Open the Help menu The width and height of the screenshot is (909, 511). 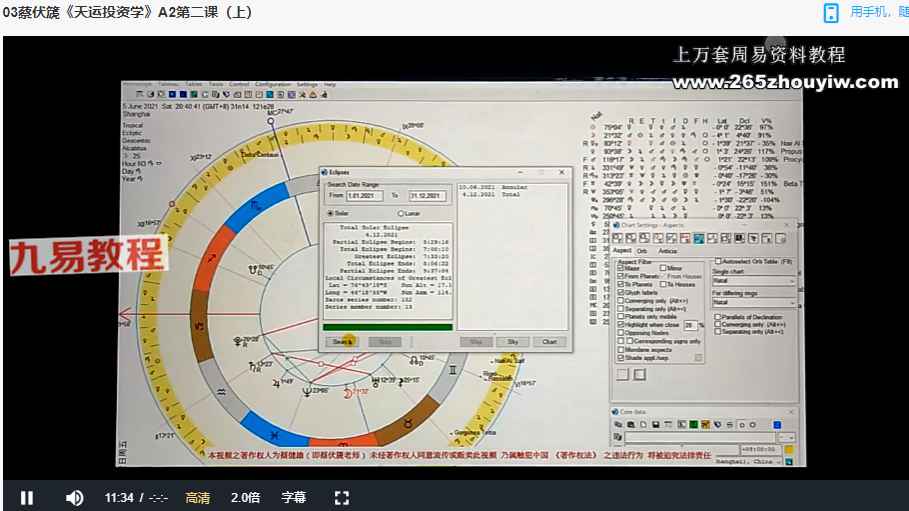330,85
